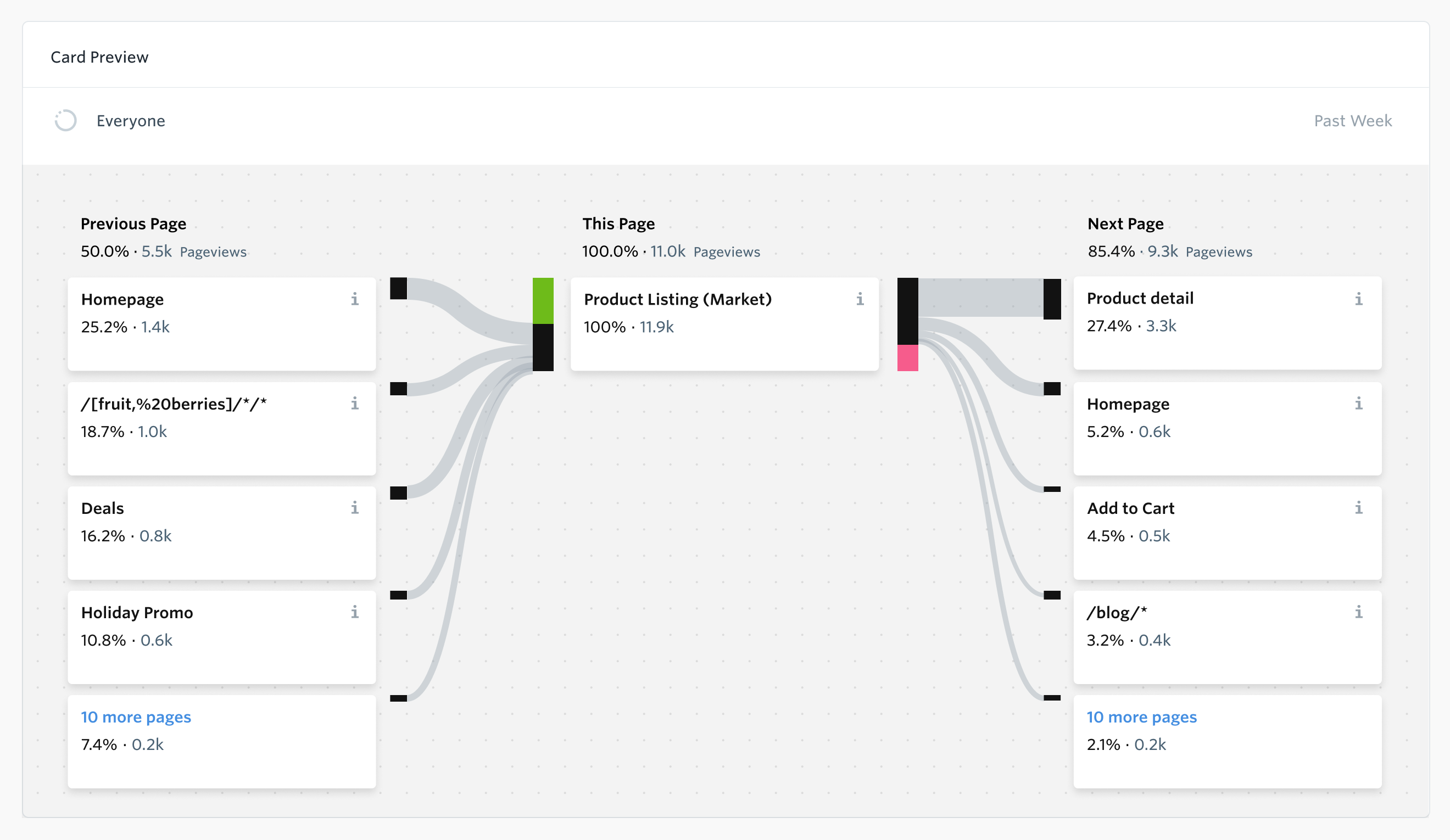Image resolution: width=1450 pixels, height=840 pixels.
Task: Open info for the Add to Cart card
Action: [x=1358, y=508]
